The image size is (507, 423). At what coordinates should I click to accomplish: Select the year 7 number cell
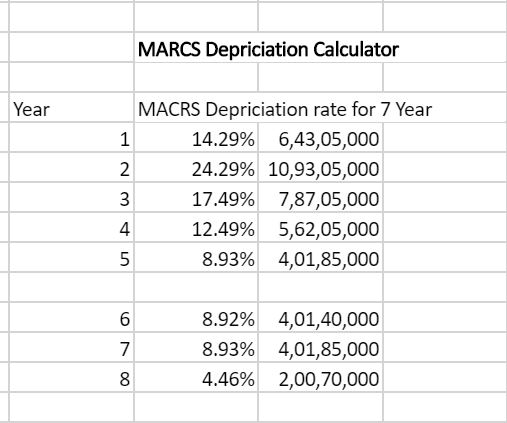coord(72,349)
